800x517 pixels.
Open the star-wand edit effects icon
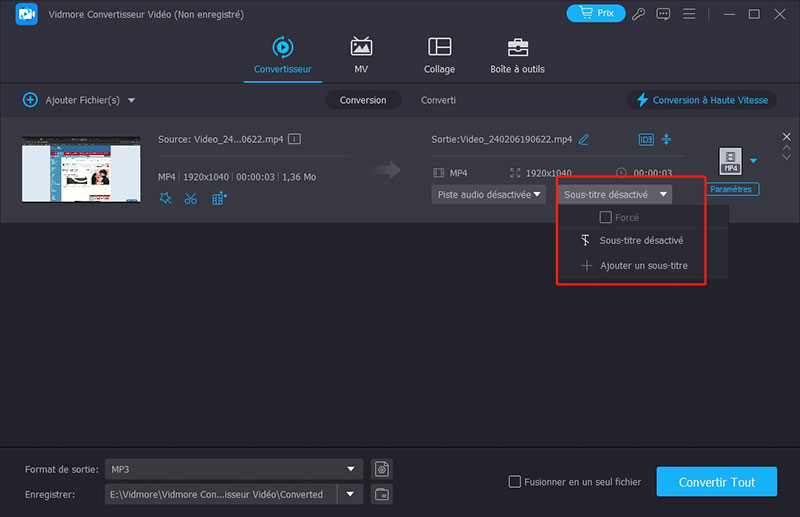point(165,198)
